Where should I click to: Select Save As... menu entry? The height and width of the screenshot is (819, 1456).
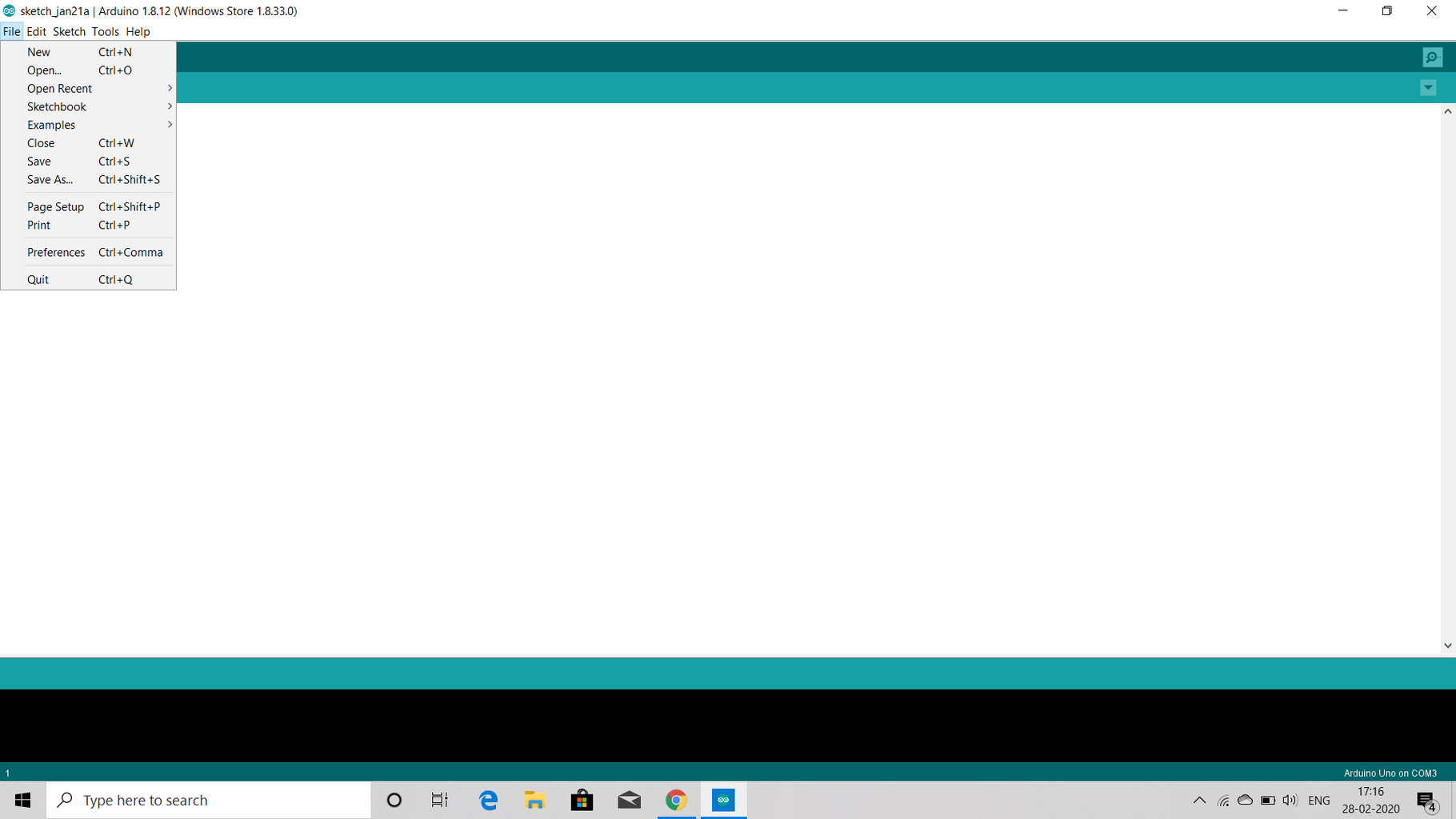pyautogui.click(x=88, y=180)
